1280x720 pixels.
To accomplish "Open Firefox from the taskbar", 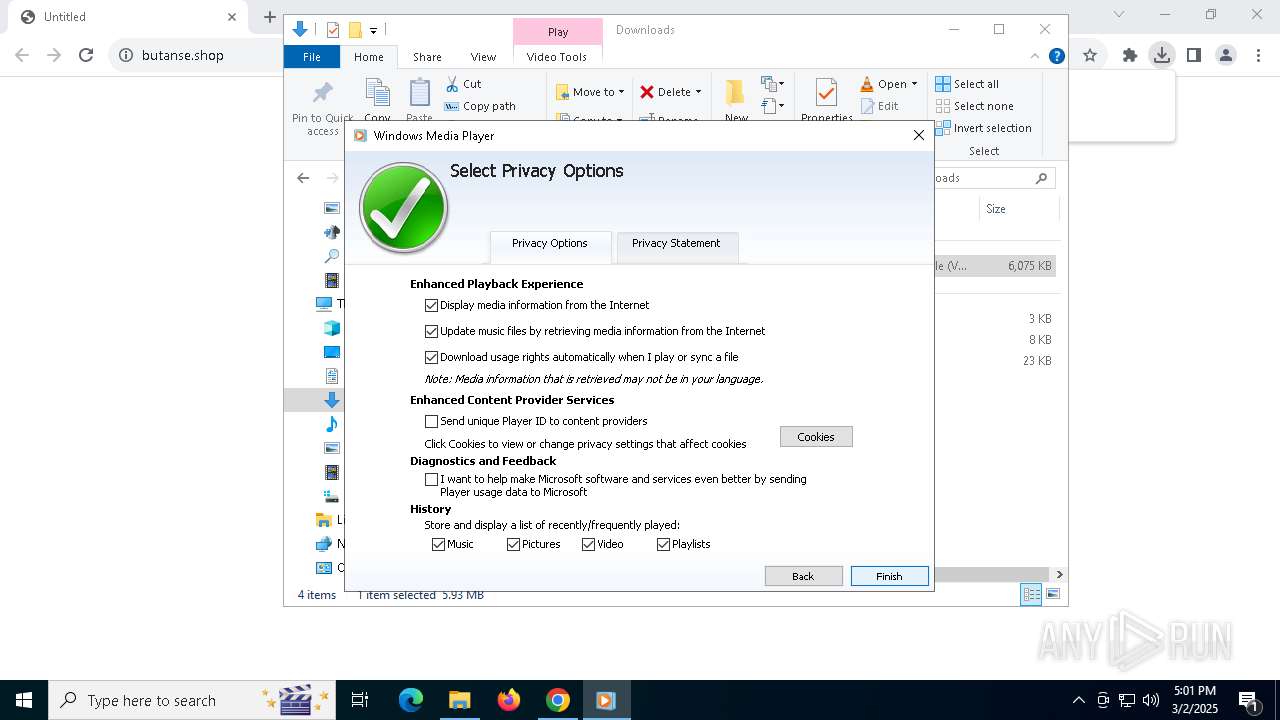I will point(509,700).
